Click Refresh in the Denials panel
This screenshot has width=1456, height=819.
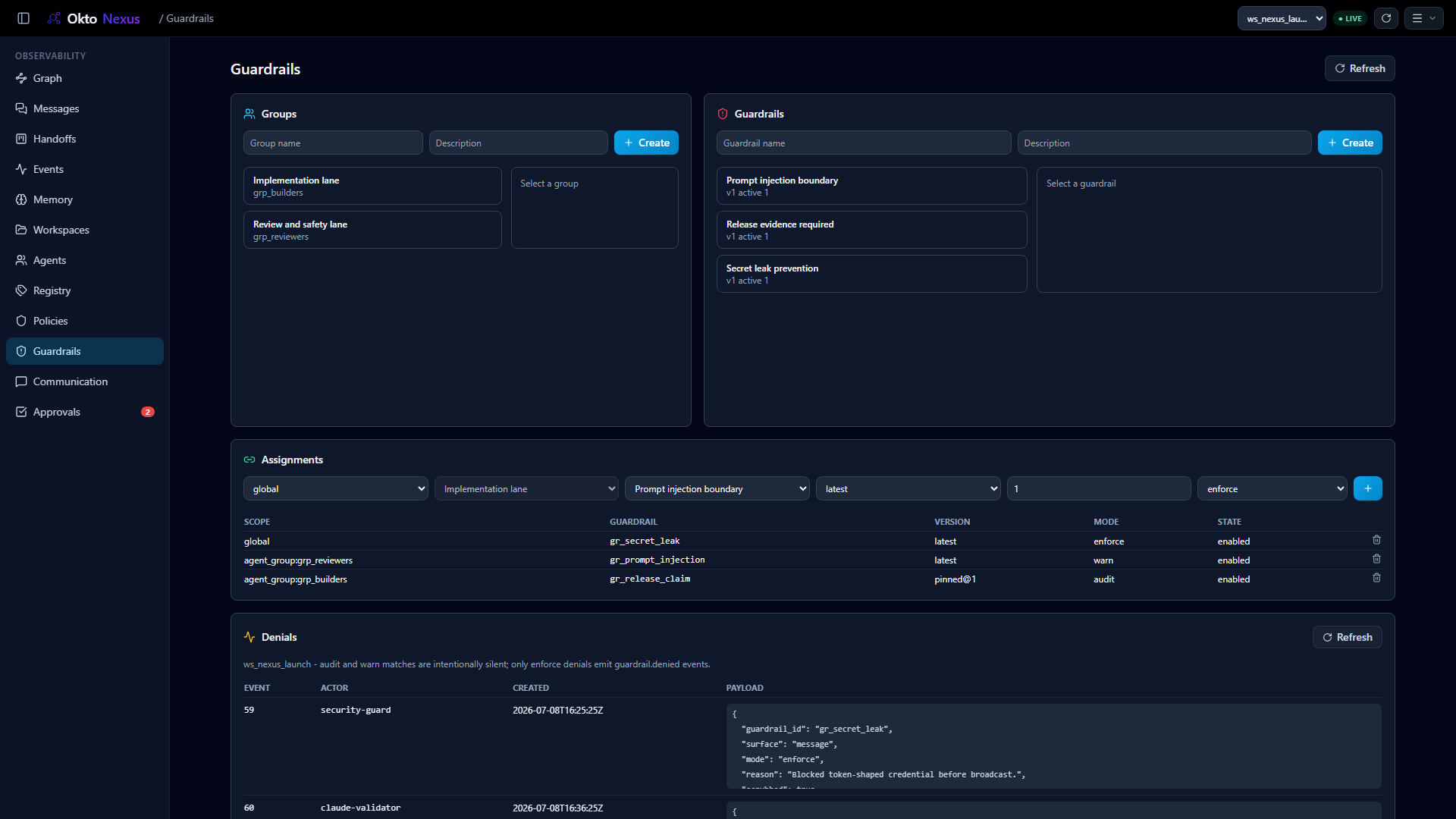click(x=1348, y=637)
